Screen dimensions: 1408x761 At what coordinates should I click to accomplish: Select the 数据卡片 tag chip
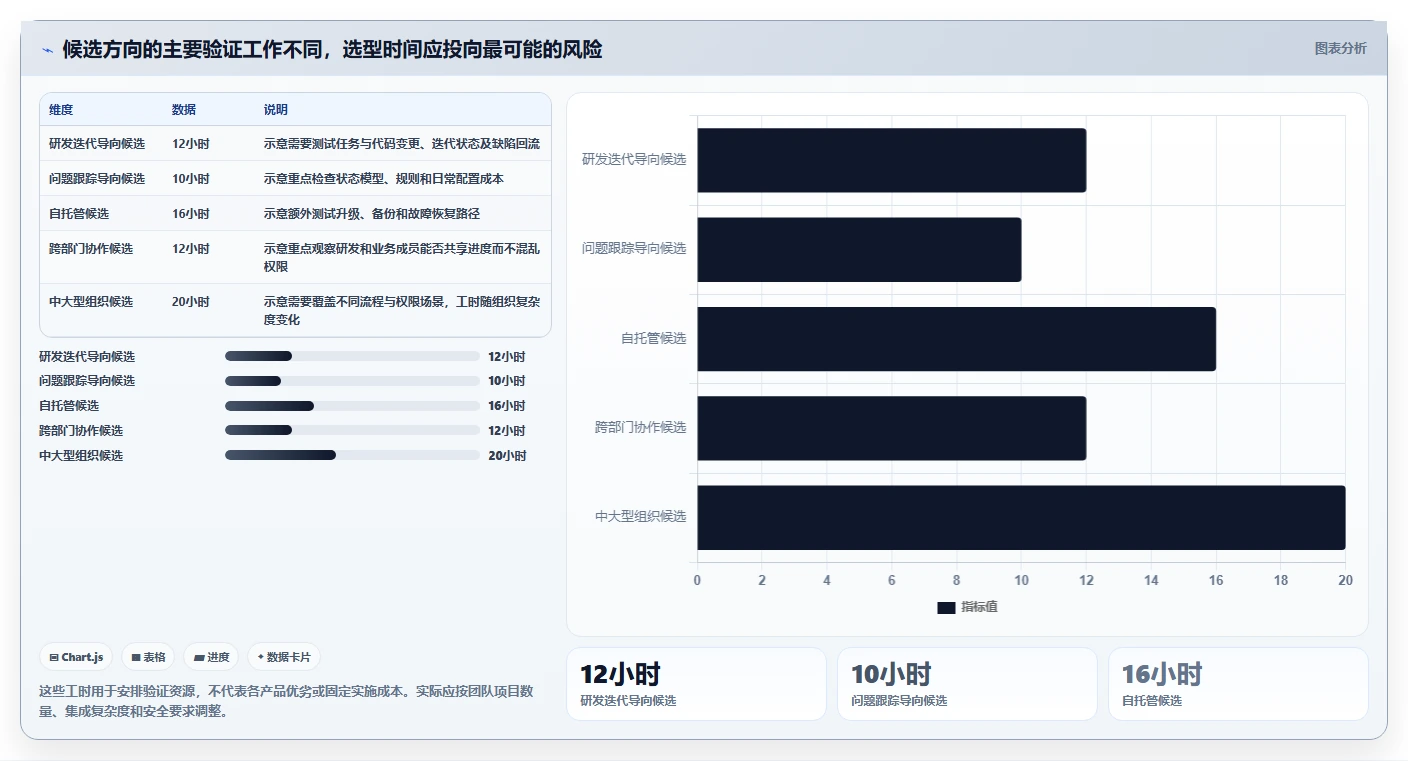tap(284, 657)
